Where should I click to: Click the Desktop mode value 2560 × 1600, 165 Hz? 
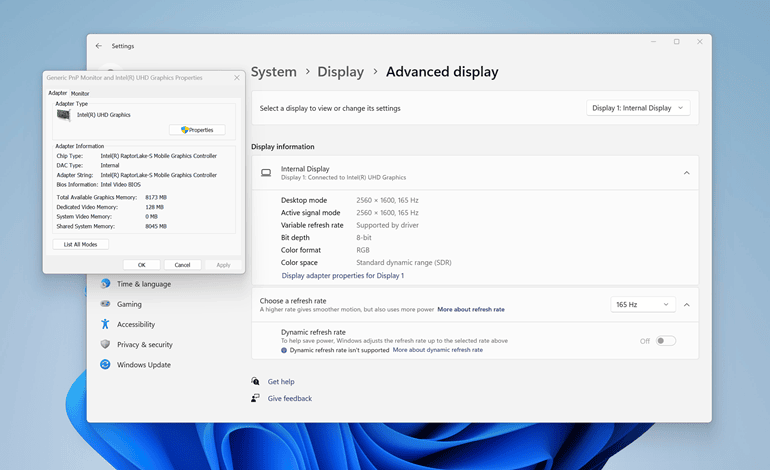(387, 200)
